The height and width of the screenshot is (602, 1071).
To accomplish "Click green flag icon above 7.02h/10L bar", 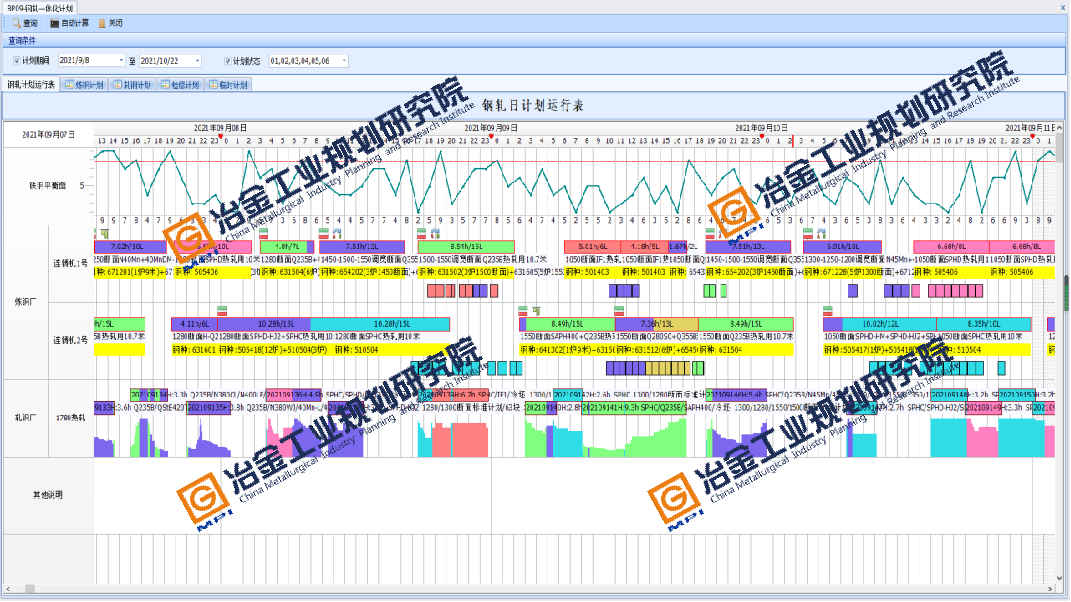I will coord(105,234).
